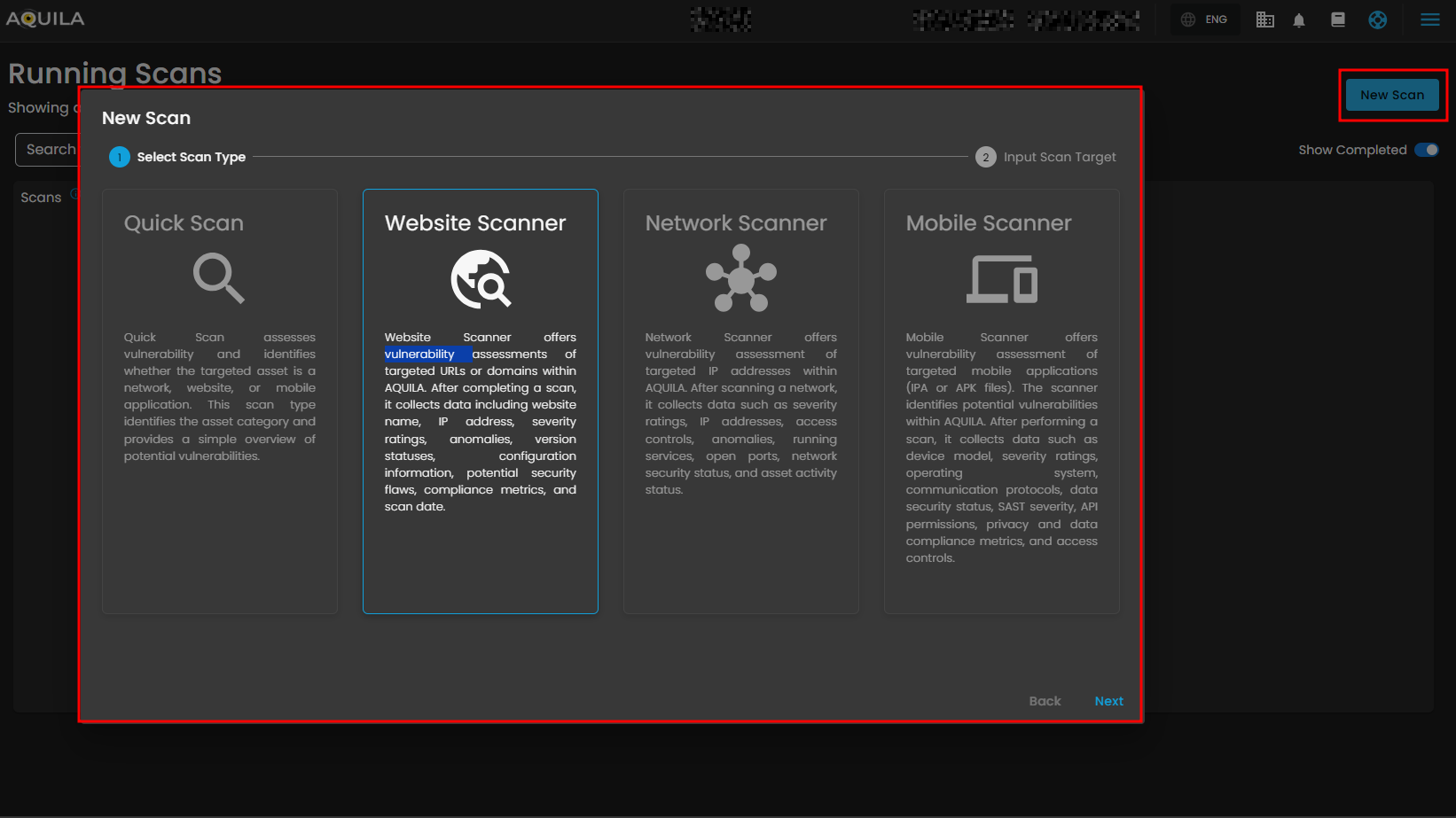Click the Website Scanner globe icon
Viewport: 1456px width, 818px height.
click(481, 279)
